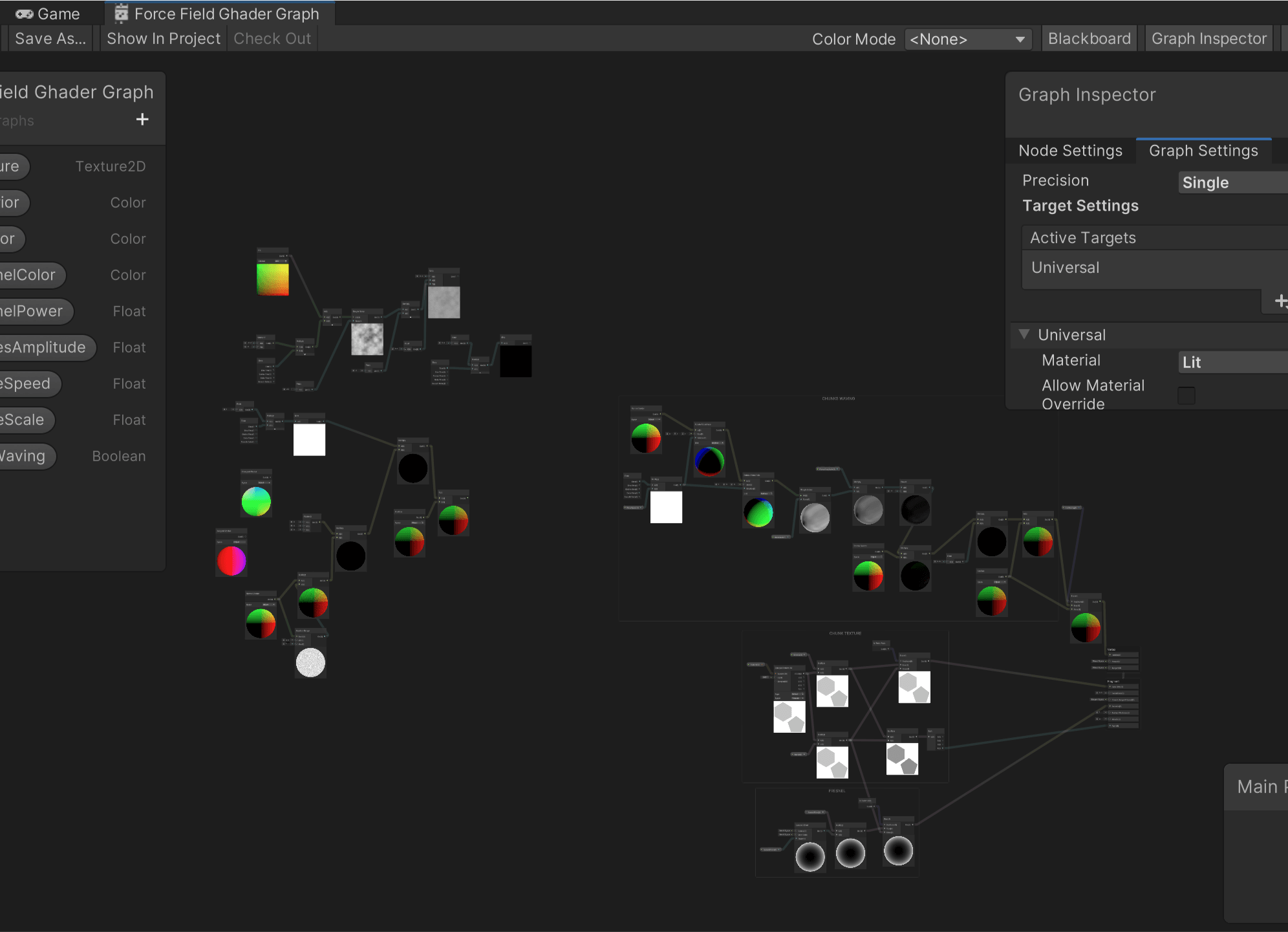
Task: Select the elPower Float property pill
Action: click(36, 311)
